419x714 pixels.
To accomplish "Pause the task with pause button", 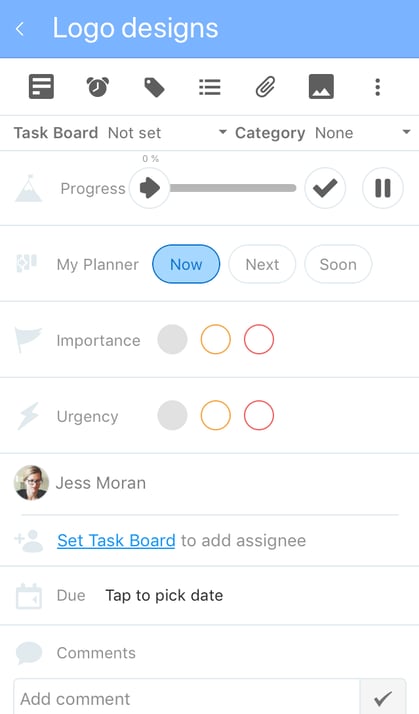I will 383,188.
